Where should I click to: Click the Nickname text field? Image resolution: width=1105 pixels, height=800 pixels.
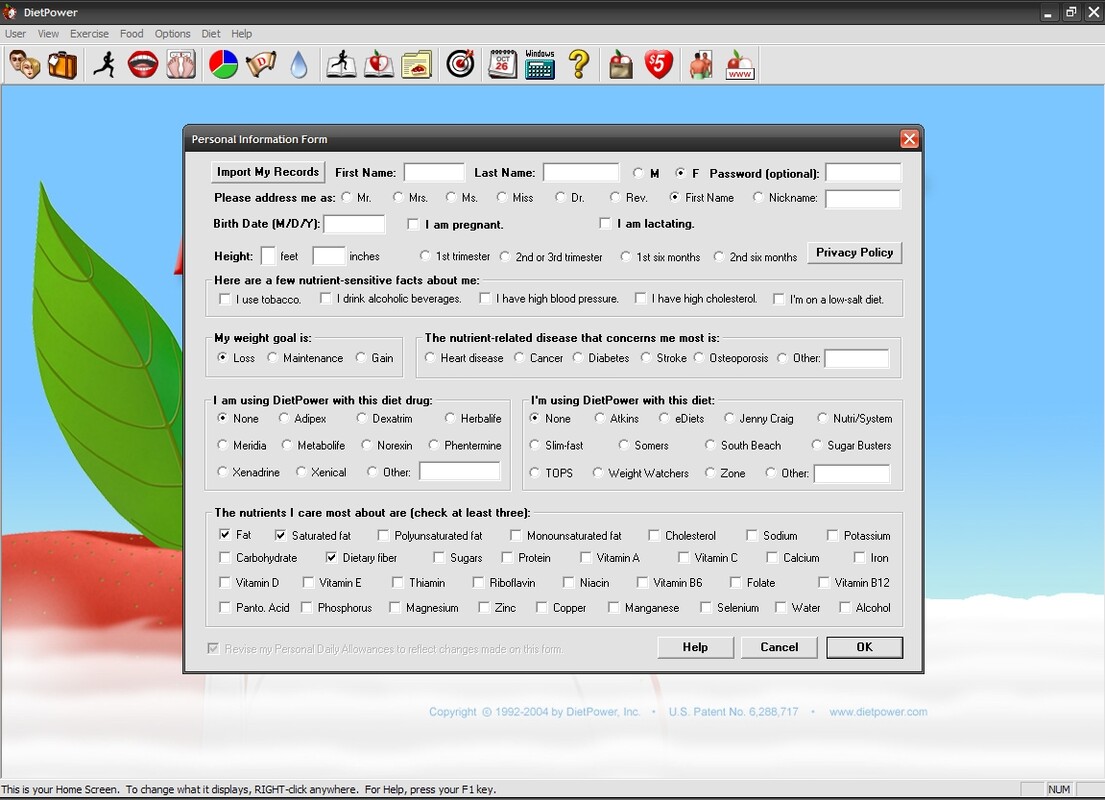pos(863,199)
